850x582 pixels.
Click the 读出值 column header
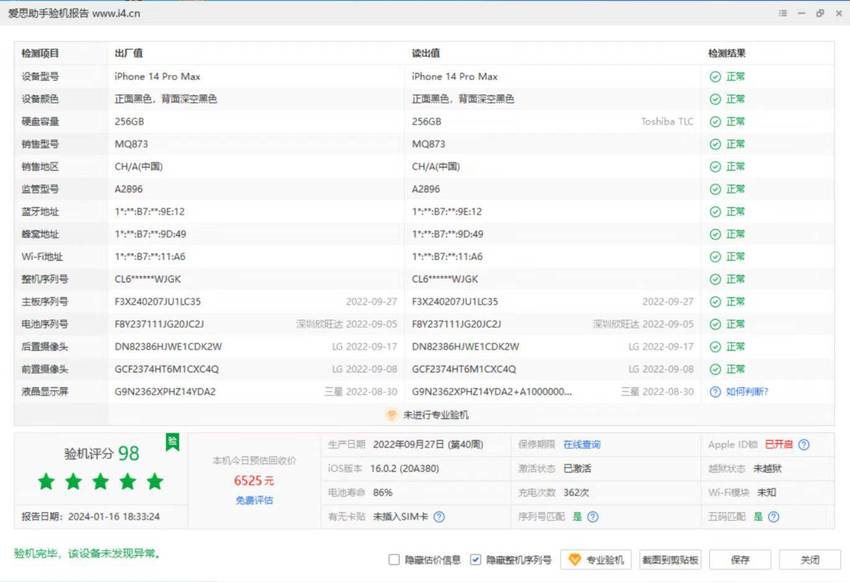click(x=426, y=53)
